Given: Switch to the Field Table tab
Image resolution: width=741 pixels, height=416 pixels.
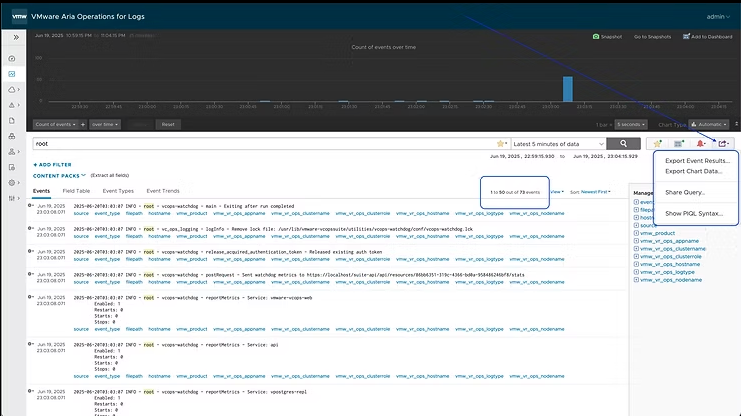Looking at the screenshot, I should [x=76, y=191].
